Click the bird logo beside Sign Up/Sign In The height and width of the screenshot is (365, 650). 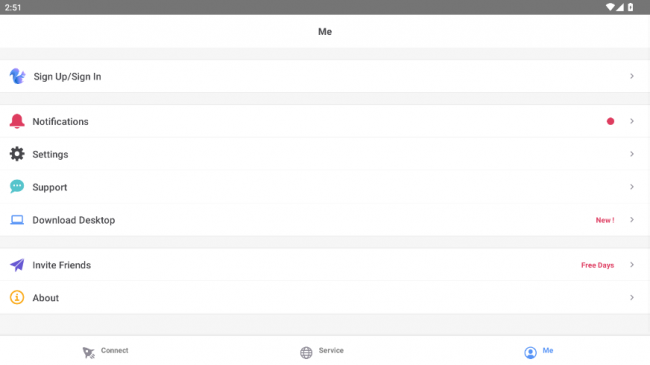[x=17, y=76]
